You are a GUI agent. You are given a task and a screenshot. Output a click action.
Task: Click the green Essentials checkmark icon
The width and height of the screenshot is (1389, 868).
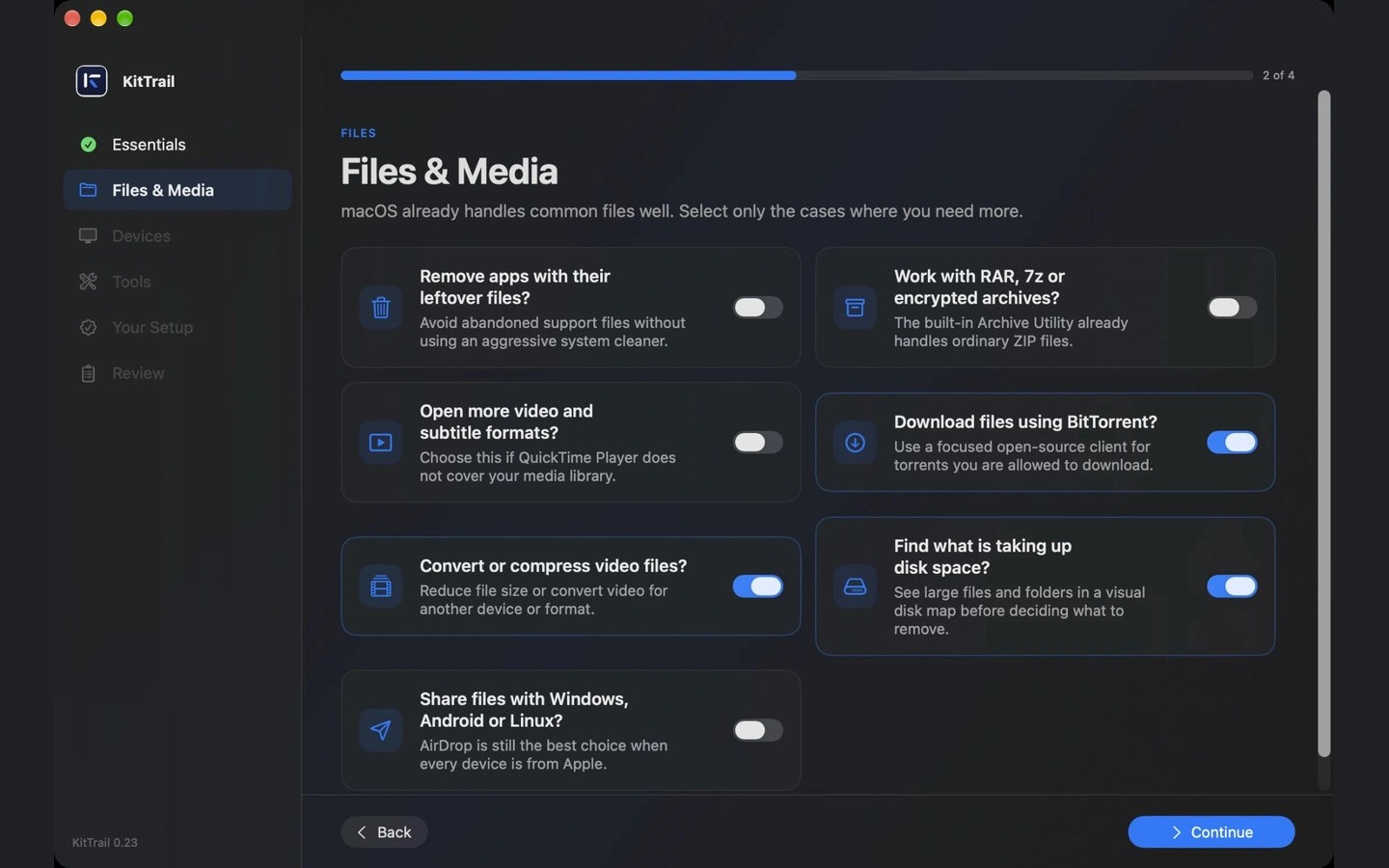pyautogui.click(x=89, y=145)
